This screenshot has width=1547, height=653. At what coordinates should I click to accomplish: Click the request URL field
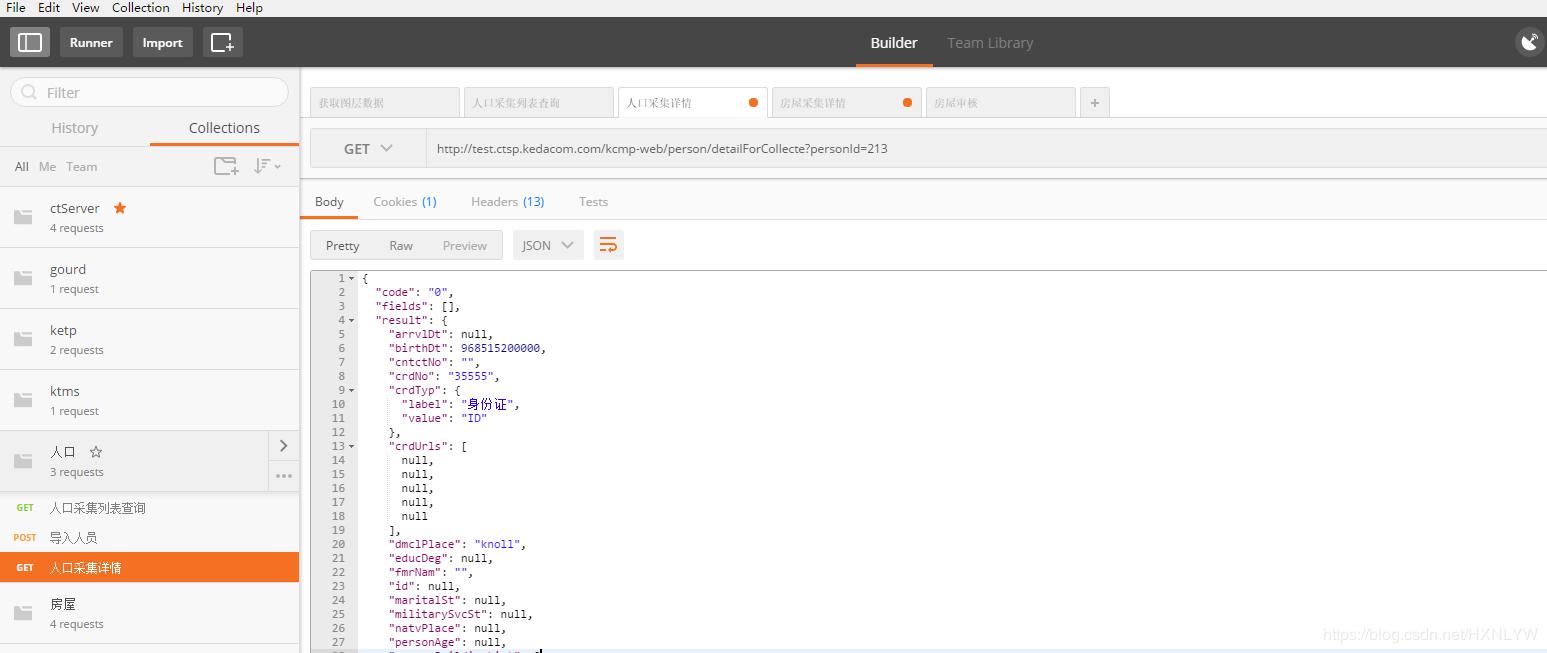point(986,148)
